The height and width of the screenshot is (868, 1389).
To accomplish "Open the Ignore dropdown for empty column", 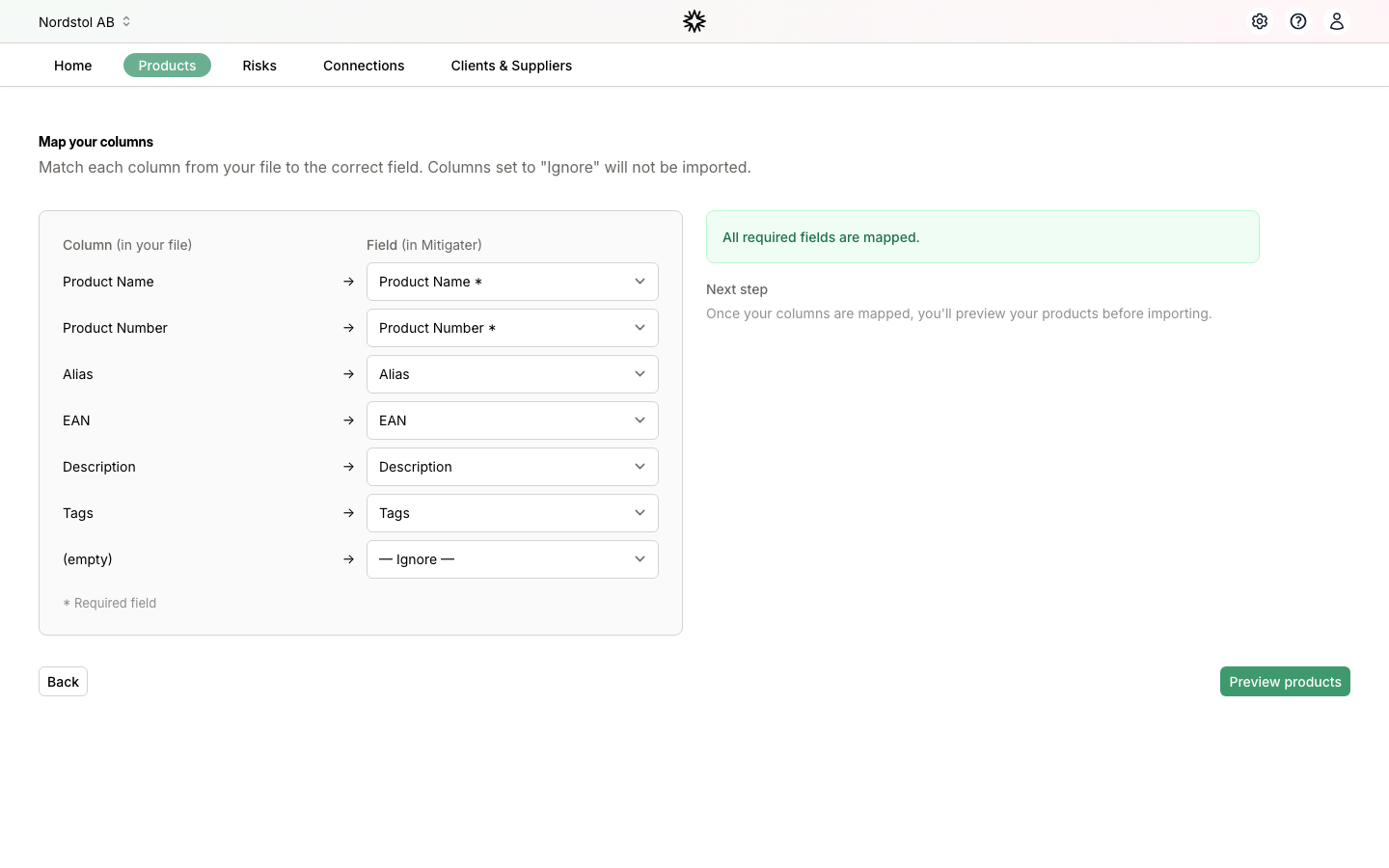I will pyautogui.click(x=512, y=559).
